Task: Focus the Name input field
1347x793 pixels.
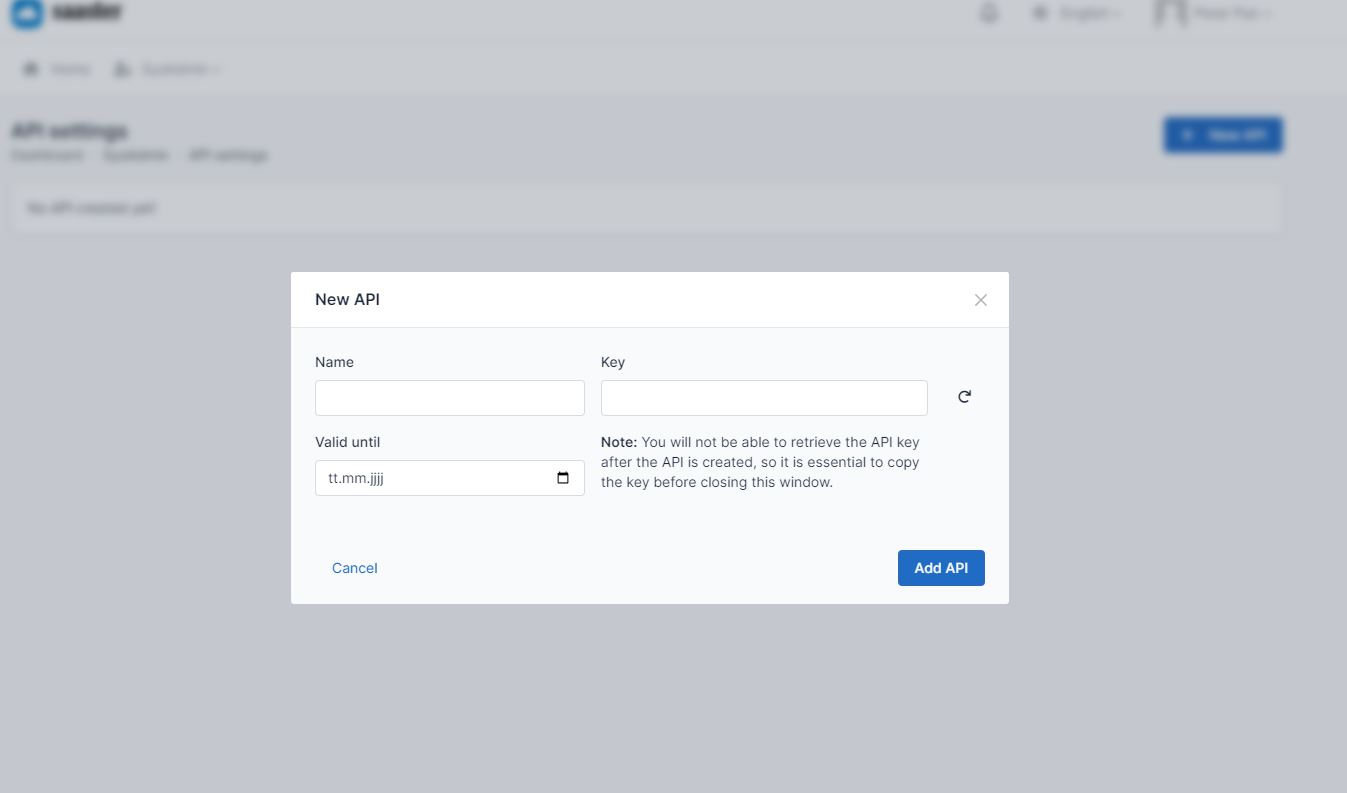Action: point(449,398)
